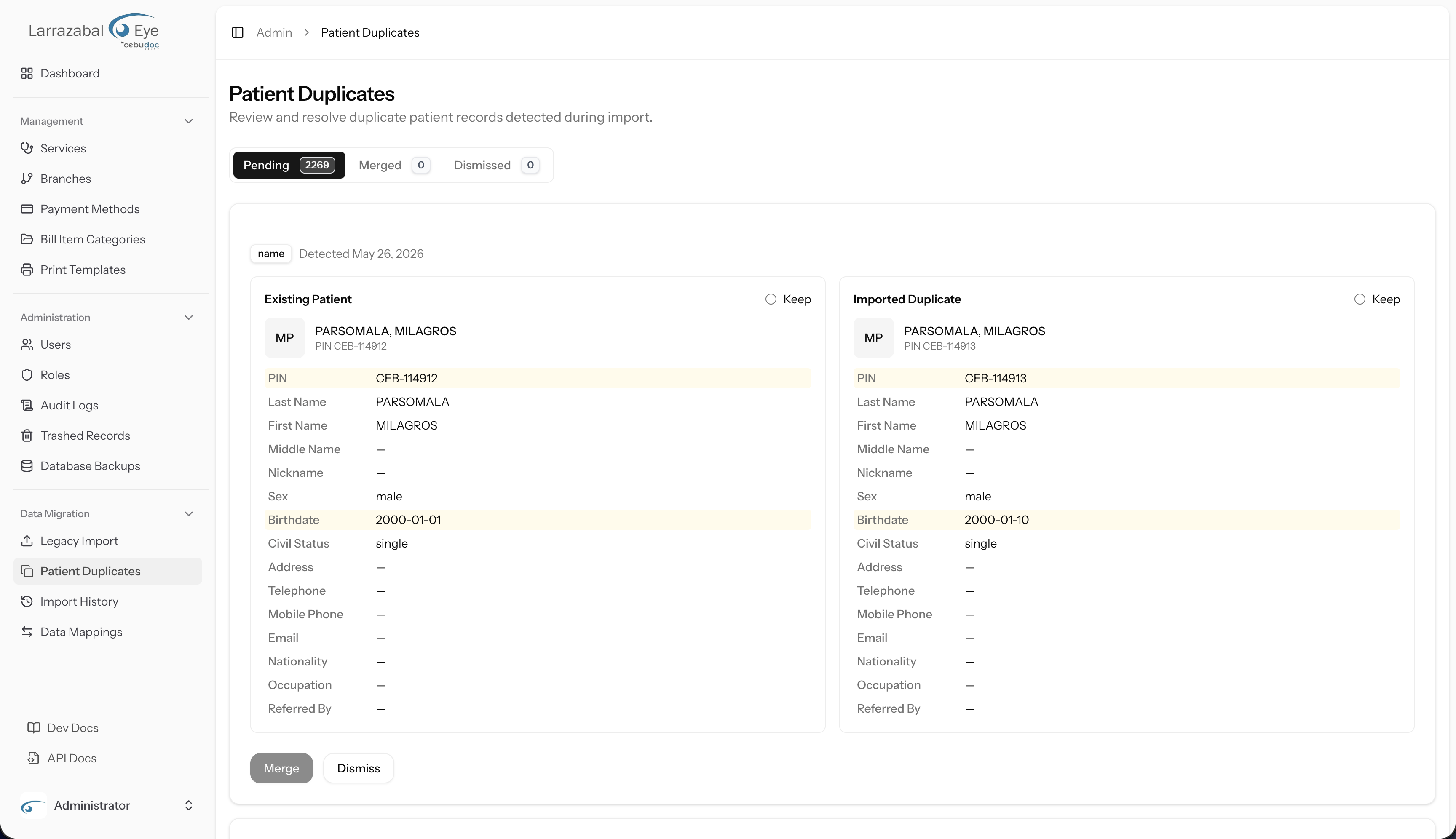1456x839 pixels.
Task: Select Keep for Imported Duplicate
Action: point(1360,299)
